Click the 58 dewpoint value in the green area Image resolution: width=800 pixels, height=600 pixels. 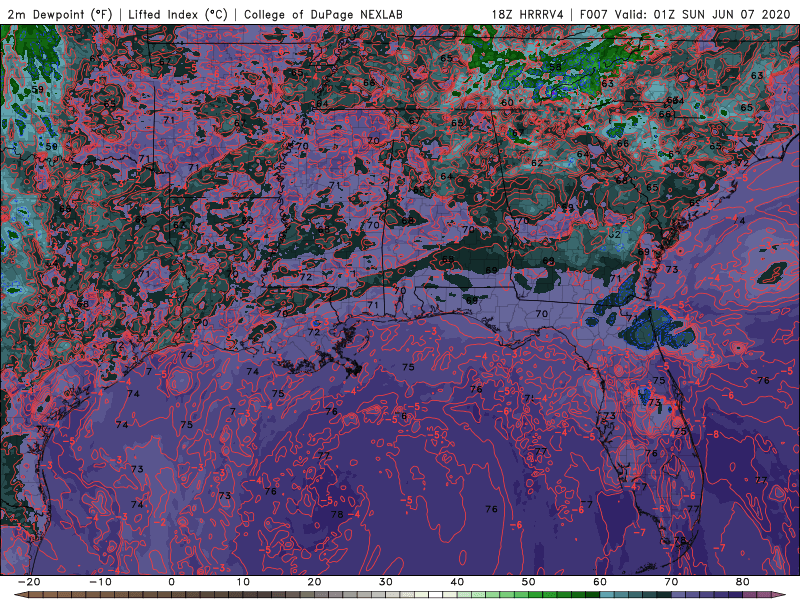tap(556, 67)
